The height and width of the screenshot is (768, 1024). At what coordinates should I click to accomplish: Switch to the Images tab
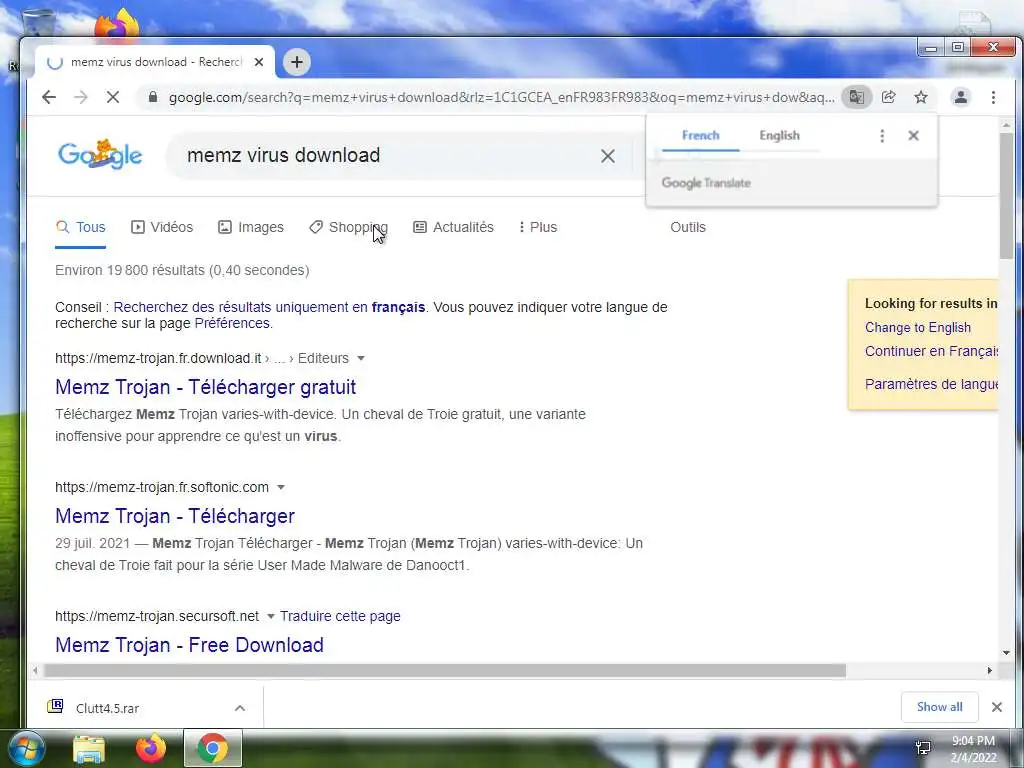[251, 227]
